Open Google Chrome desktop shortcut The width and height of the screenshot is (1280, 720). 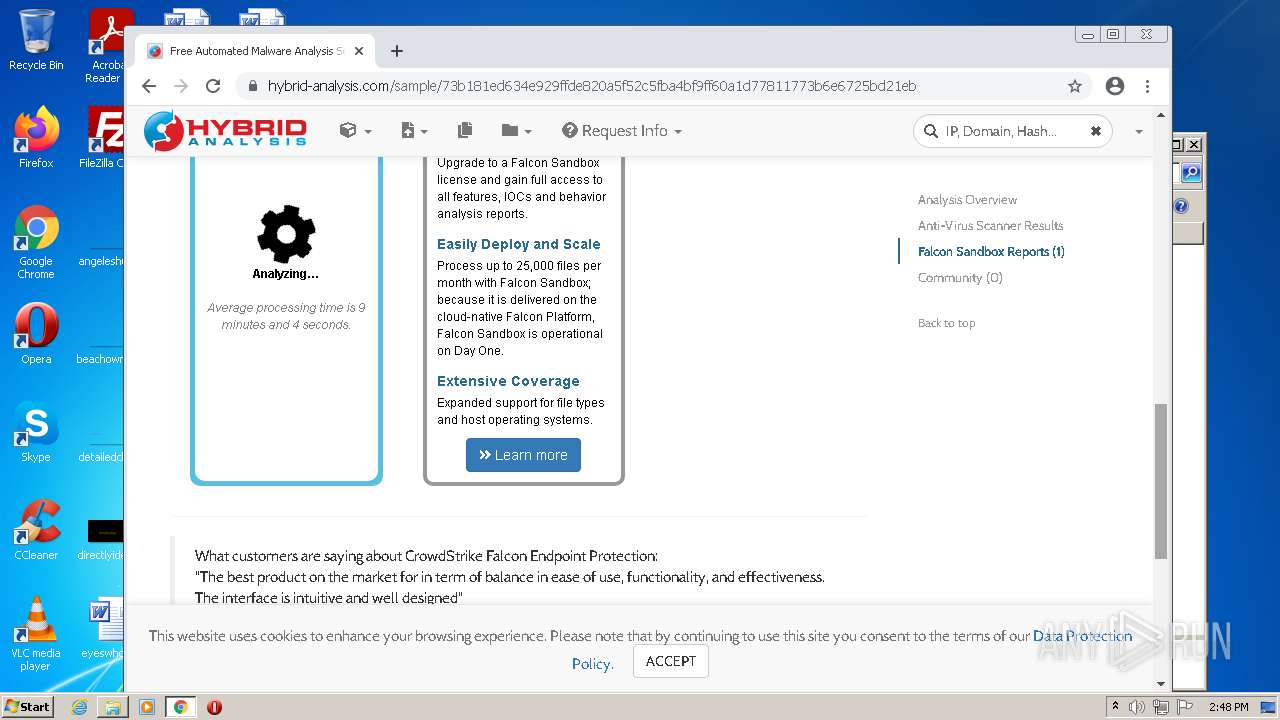[36, 242]
